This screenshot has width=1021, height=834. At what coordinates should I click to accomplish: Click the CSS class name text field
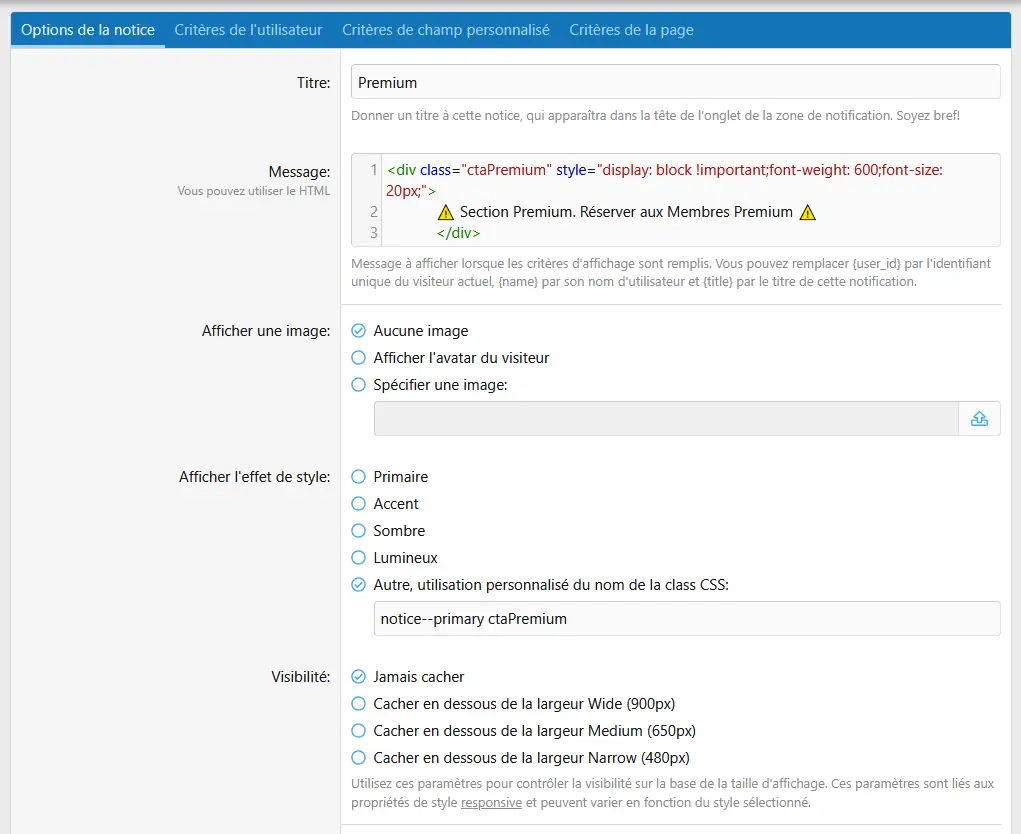pyautogui.click(x=686, y=619)
